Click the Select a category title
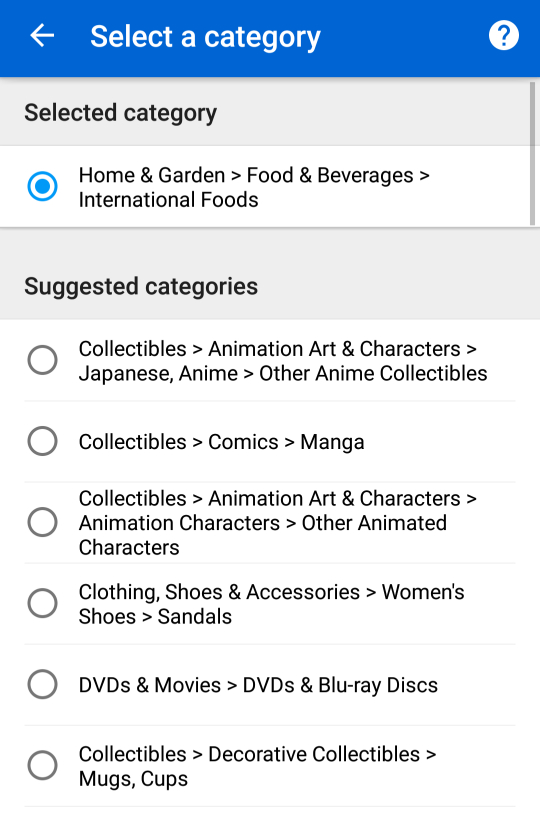This screenshot has width=540, height=813. (x=205, y=37)
